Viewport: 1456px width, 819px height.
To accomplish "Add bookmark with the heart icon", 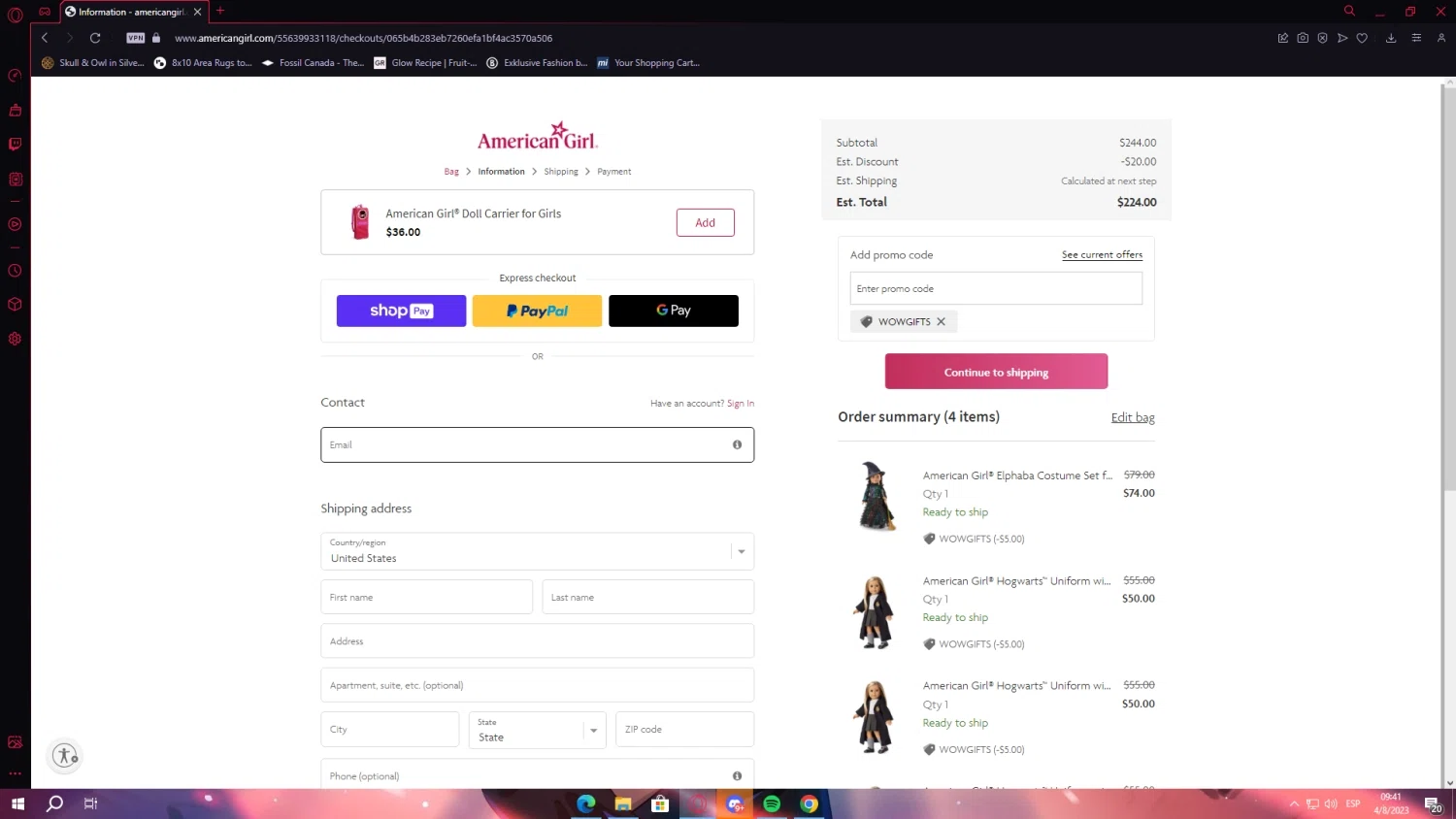I will [x=1362, y=38].
